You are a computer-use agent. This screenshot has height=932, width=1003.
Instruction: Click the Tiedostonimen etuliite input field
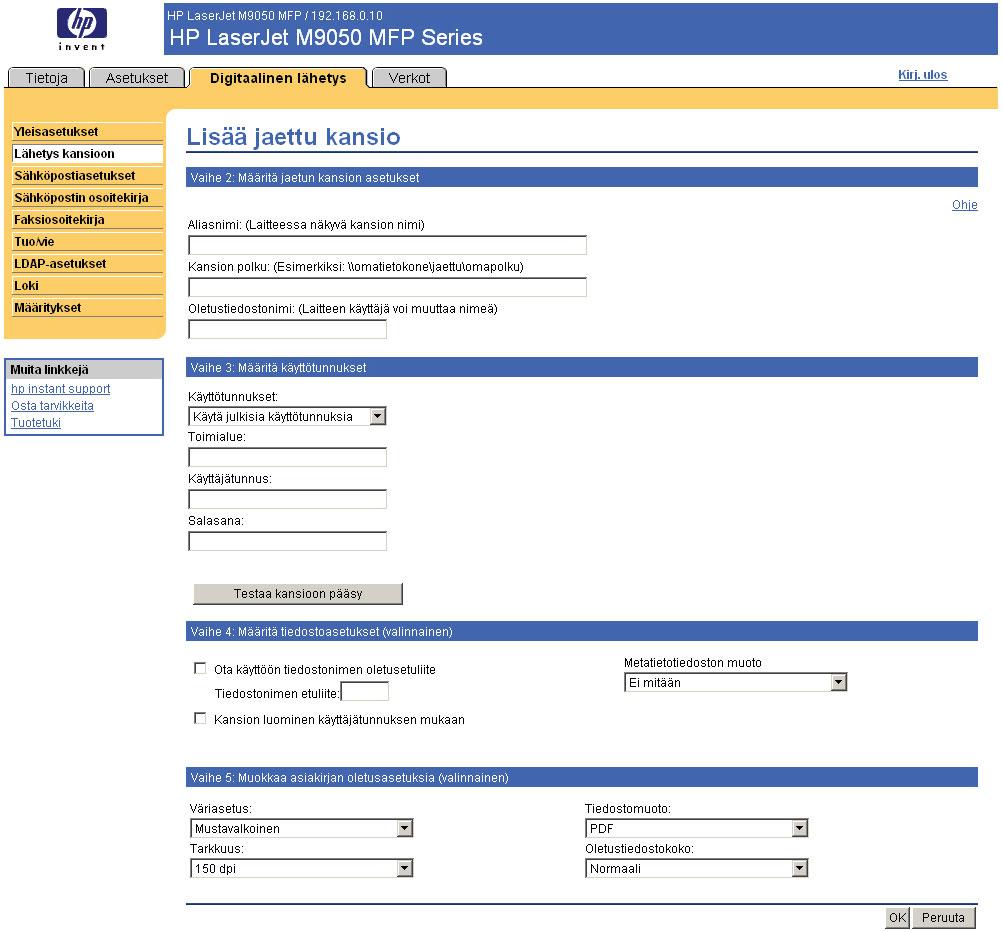tap(365, 691)
